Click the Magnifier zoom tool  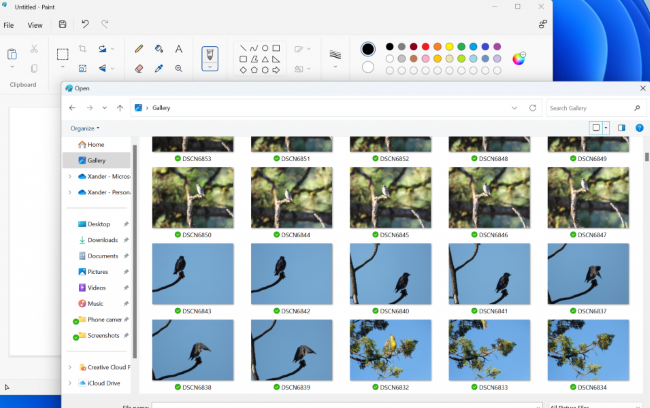(178, 69)
